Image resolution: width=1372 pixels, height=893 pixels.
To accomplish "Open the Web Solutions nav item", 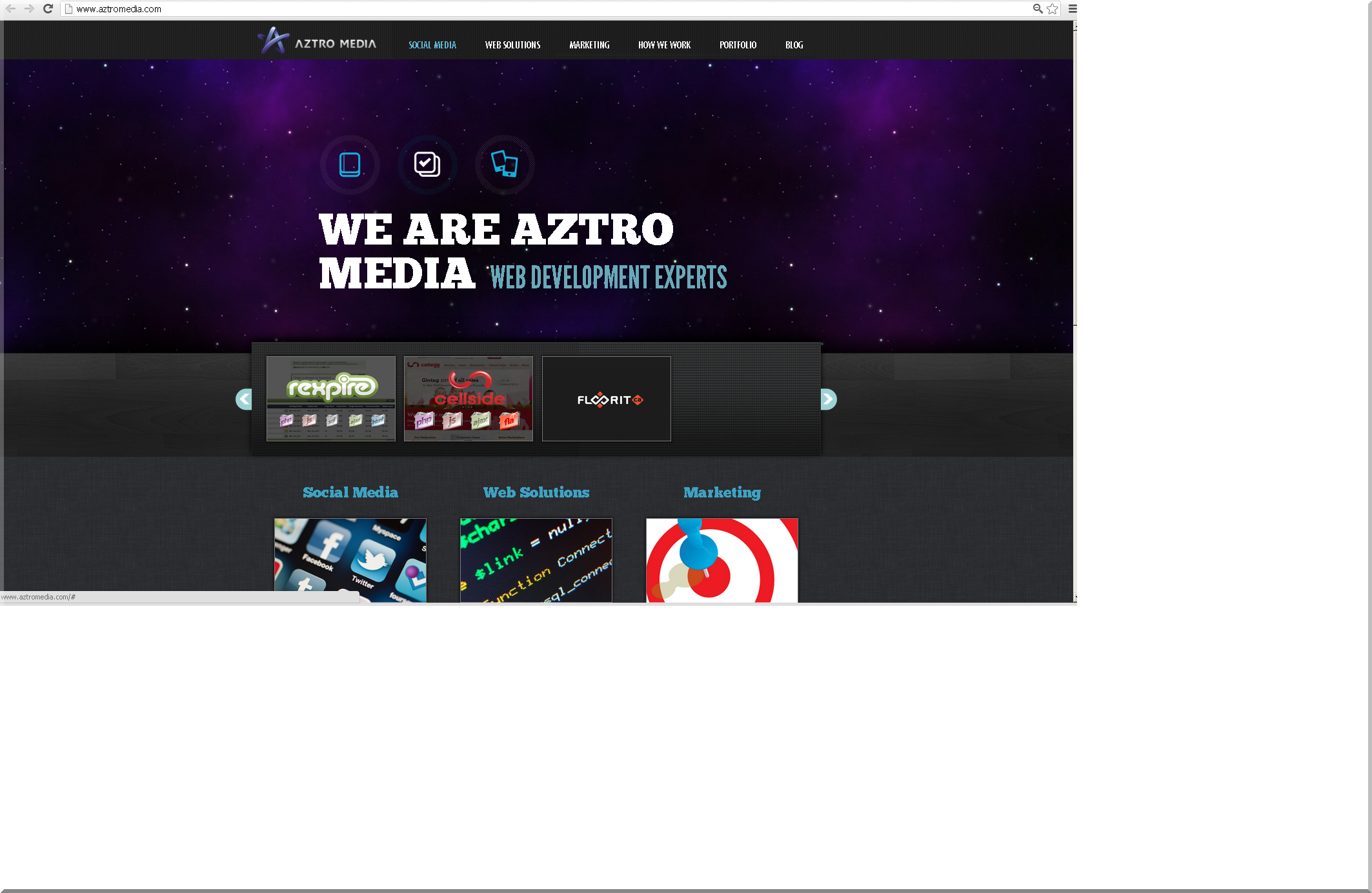I will 513,45.
